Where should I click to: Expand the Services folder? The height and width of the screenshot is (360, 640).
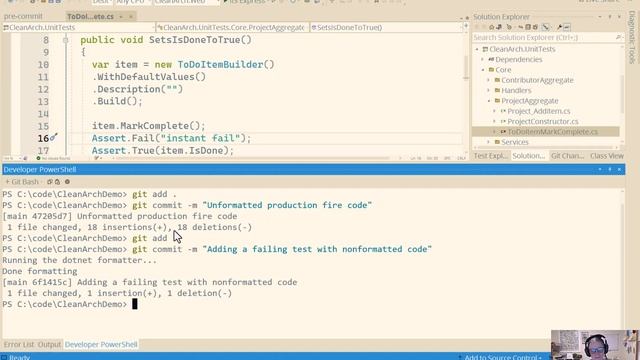(489, 142)
